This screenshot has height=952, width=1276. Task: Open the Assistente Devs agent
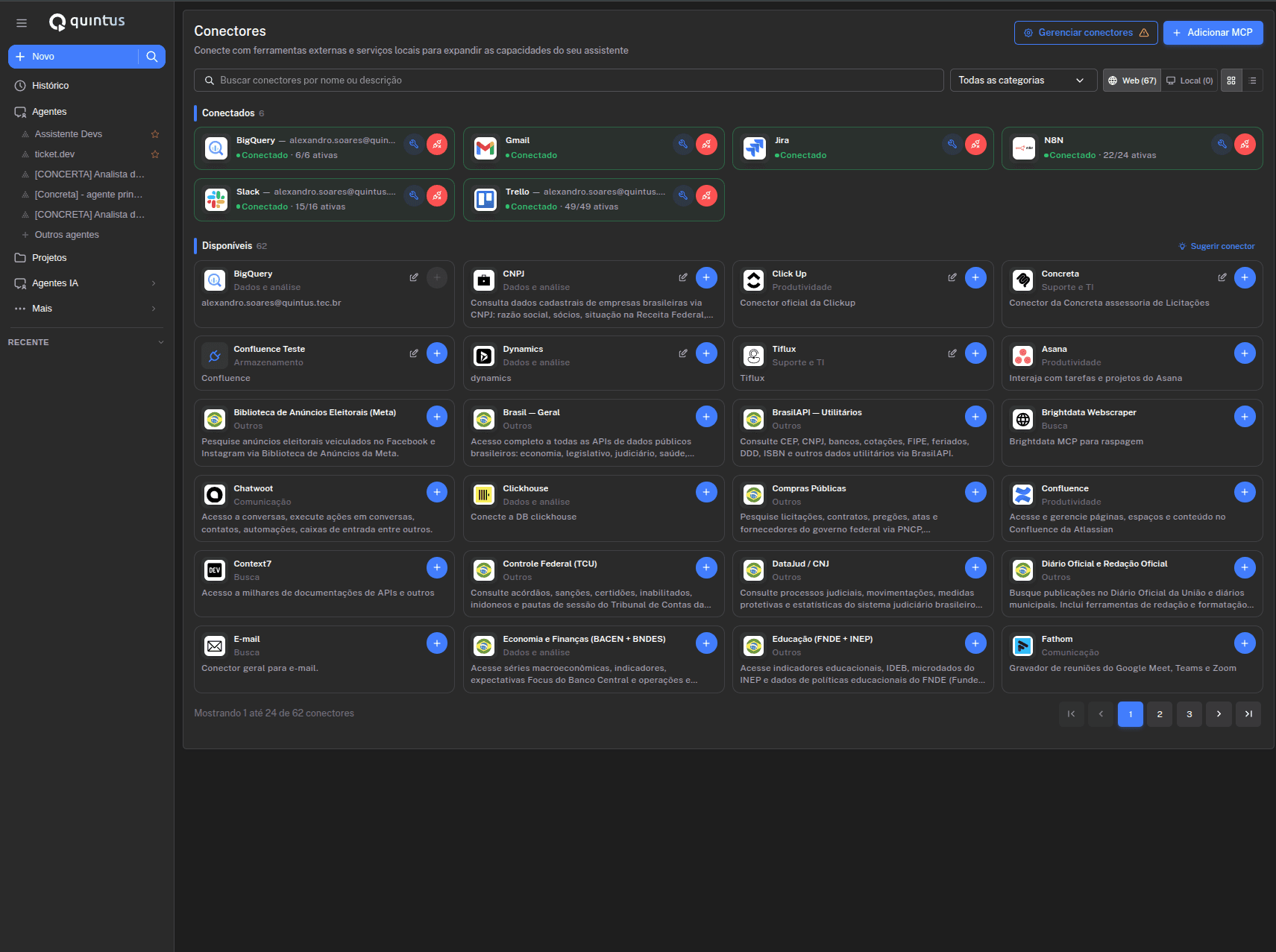[69, 134]
